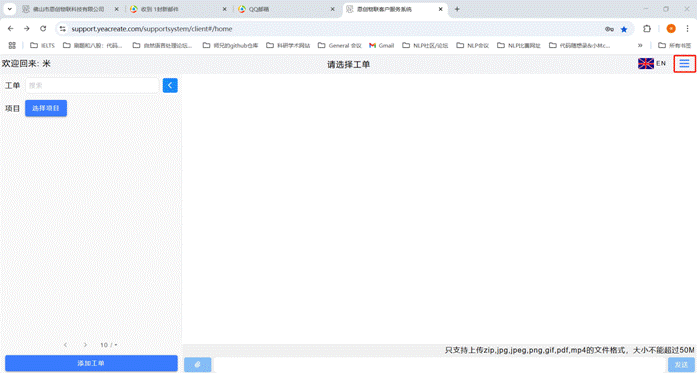Open the tab search dropdown arrow
This screenshot has width=697, height=373.
[x=9, y=9]
